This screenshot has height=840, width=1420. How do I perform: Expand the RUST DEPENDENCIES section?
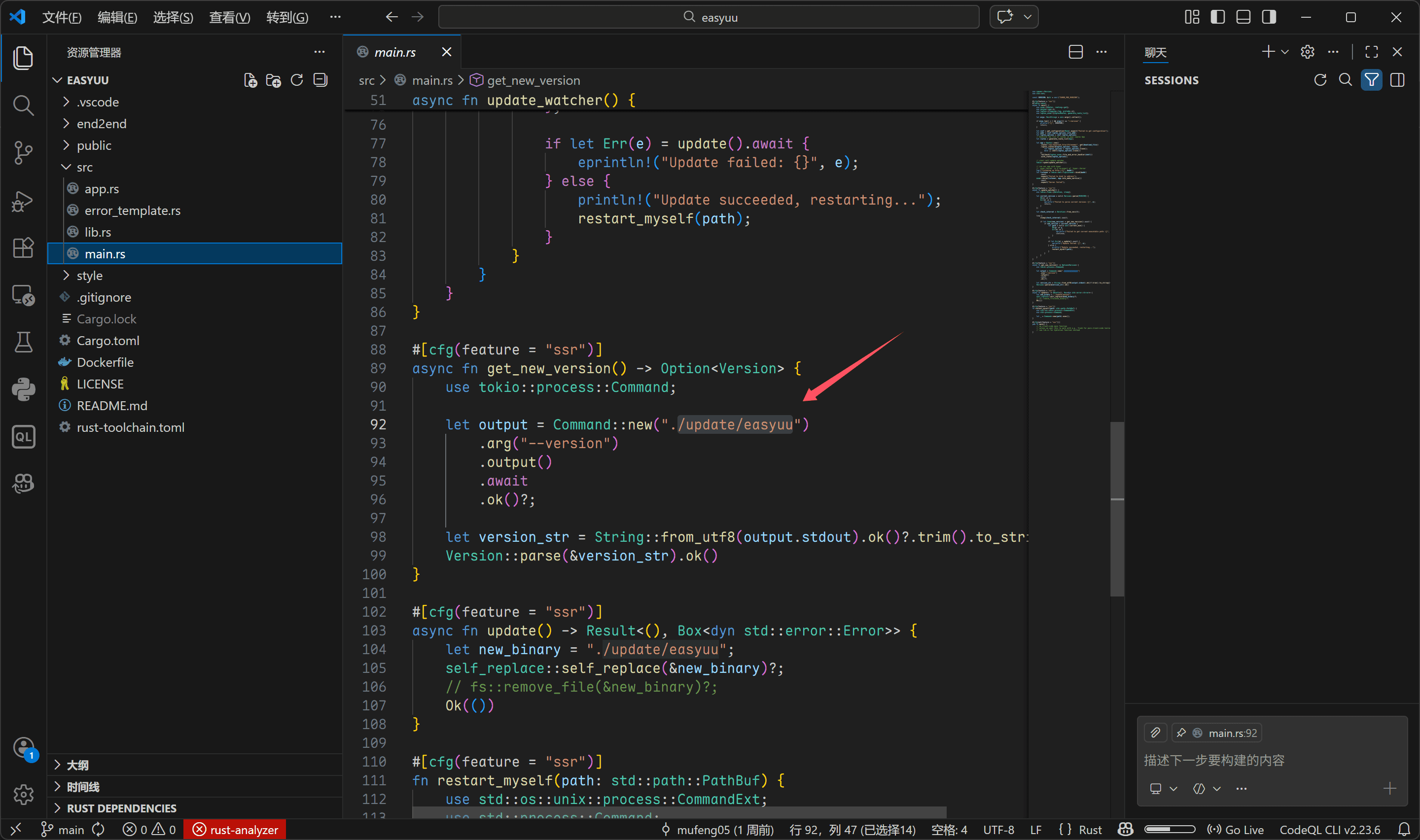click(121, 808)
